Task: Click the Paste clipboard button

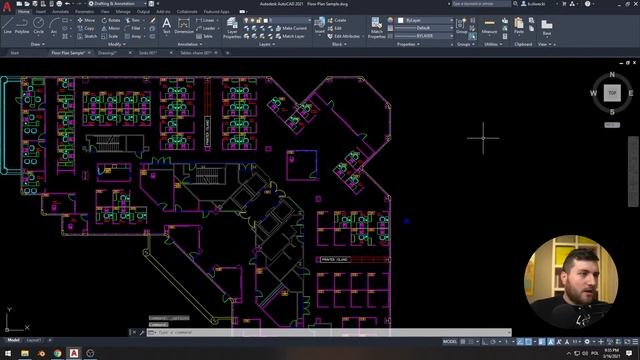Action: coord(519,25)
